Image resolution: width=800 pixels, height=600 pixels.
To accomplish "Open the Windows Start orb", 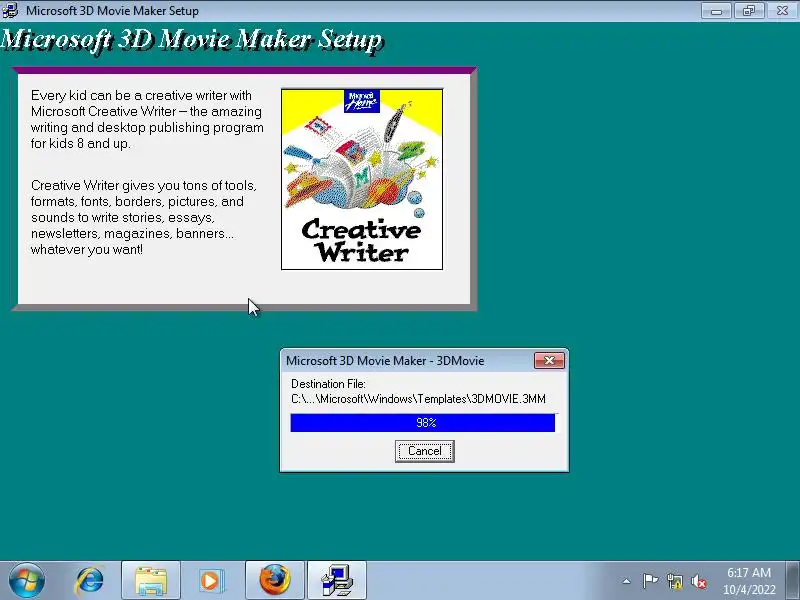I will (x=27, y=580).
